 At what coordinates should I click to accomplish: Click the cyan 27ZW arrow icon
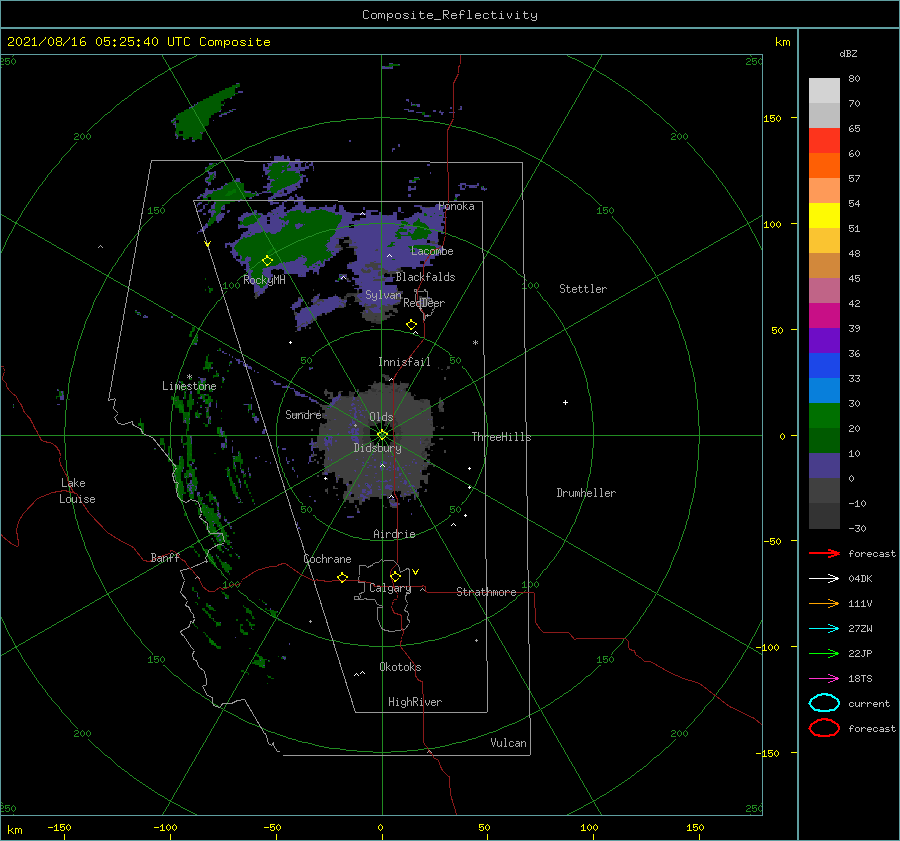(x=824, y=629)
